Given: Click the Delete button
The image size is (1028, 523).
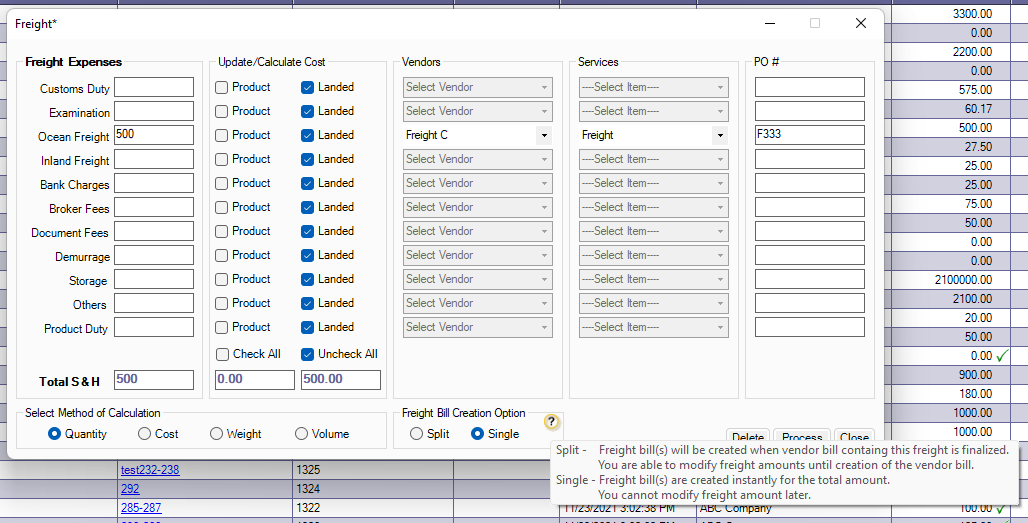Looking at the screenshot, I should tap(748, 437).
